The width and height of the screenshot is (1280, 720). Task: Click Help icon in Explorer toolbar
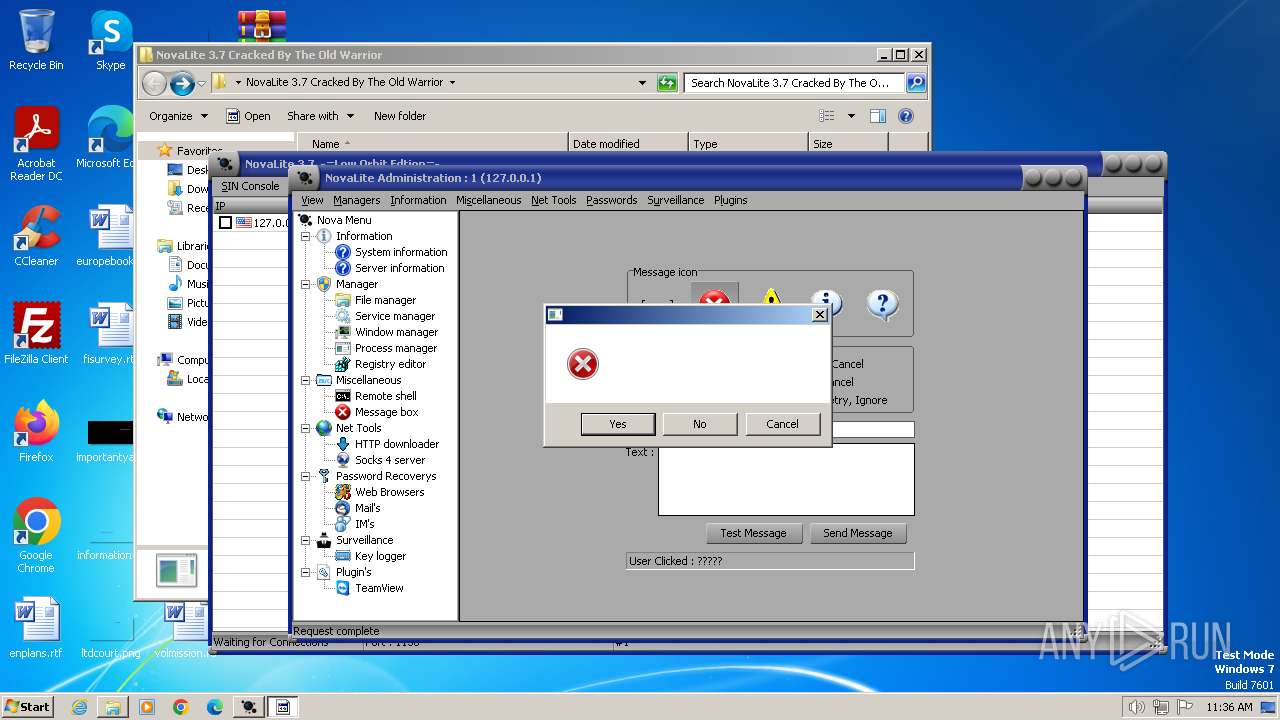(x=906, y=116)
